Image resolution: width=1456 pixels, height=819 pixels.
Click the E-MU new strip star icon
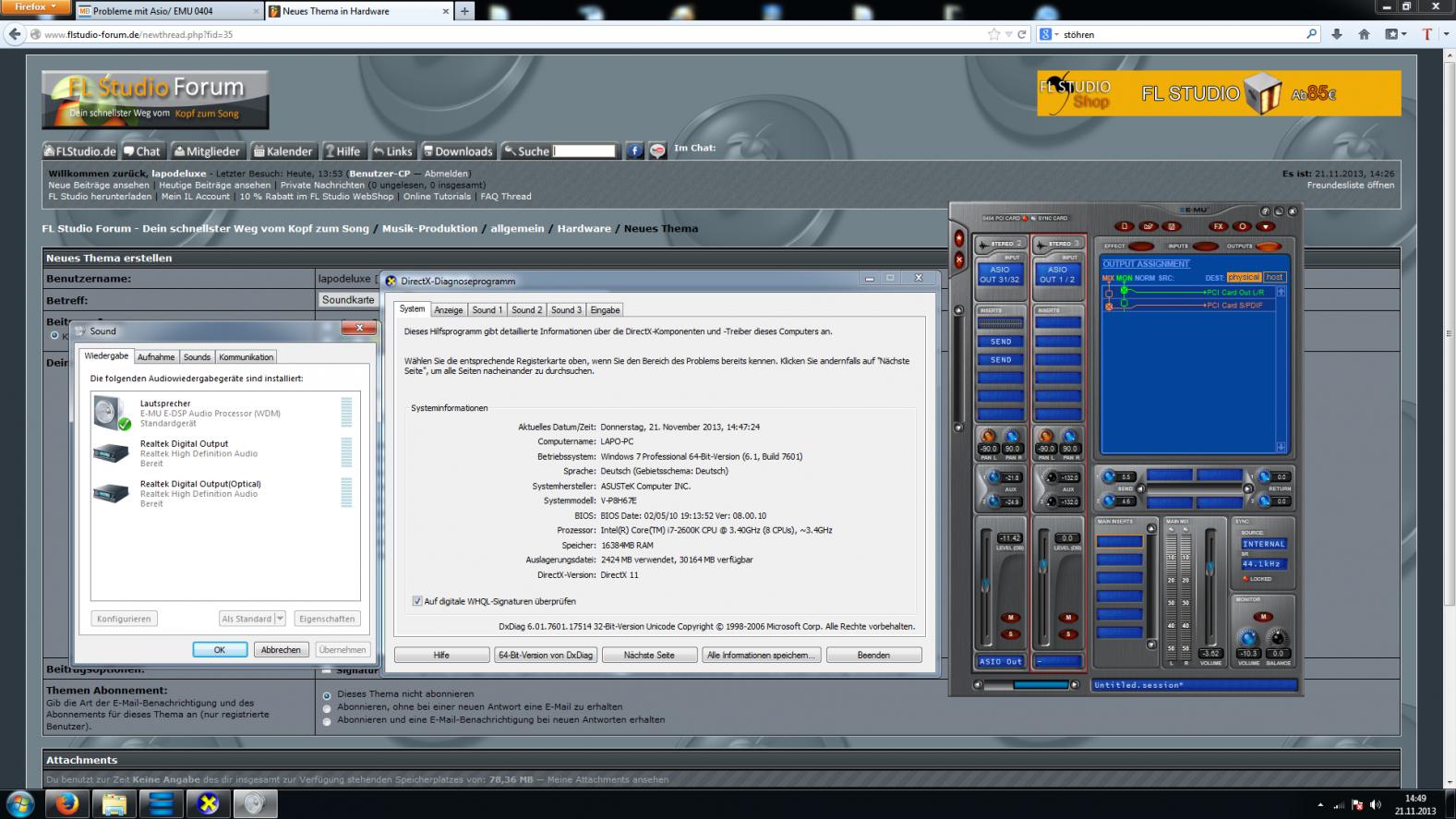[x=959, y=238]
